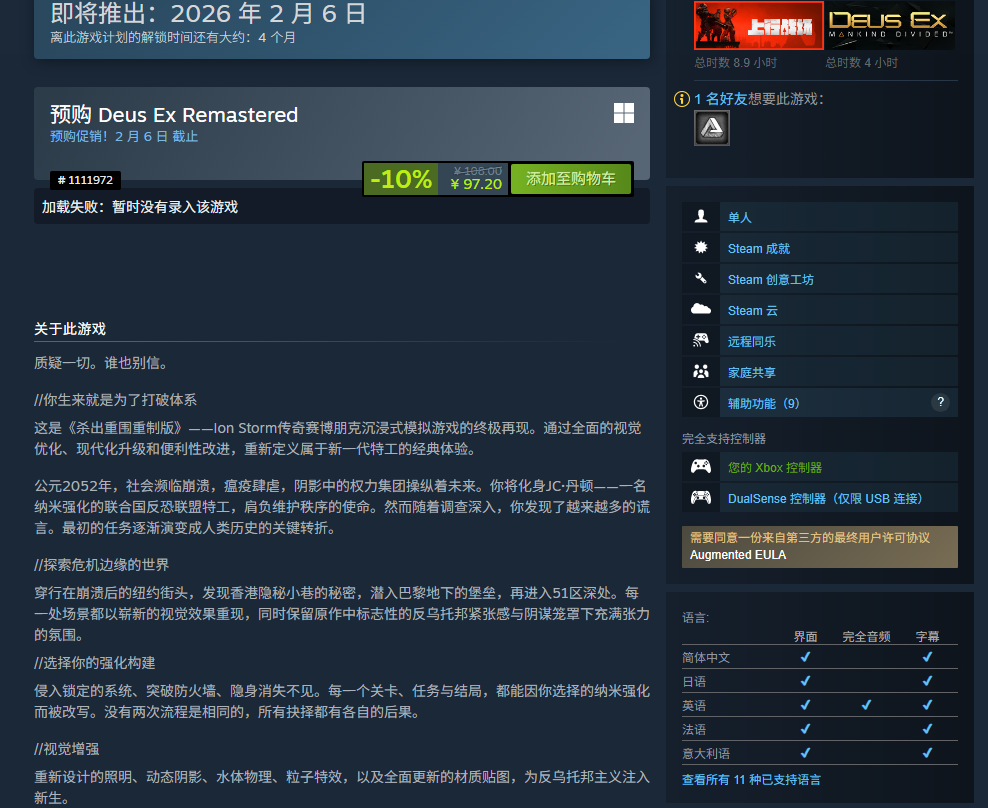The image size is (988, 808).
Task: Click the accessibility features icon
Action: point(701,402)
